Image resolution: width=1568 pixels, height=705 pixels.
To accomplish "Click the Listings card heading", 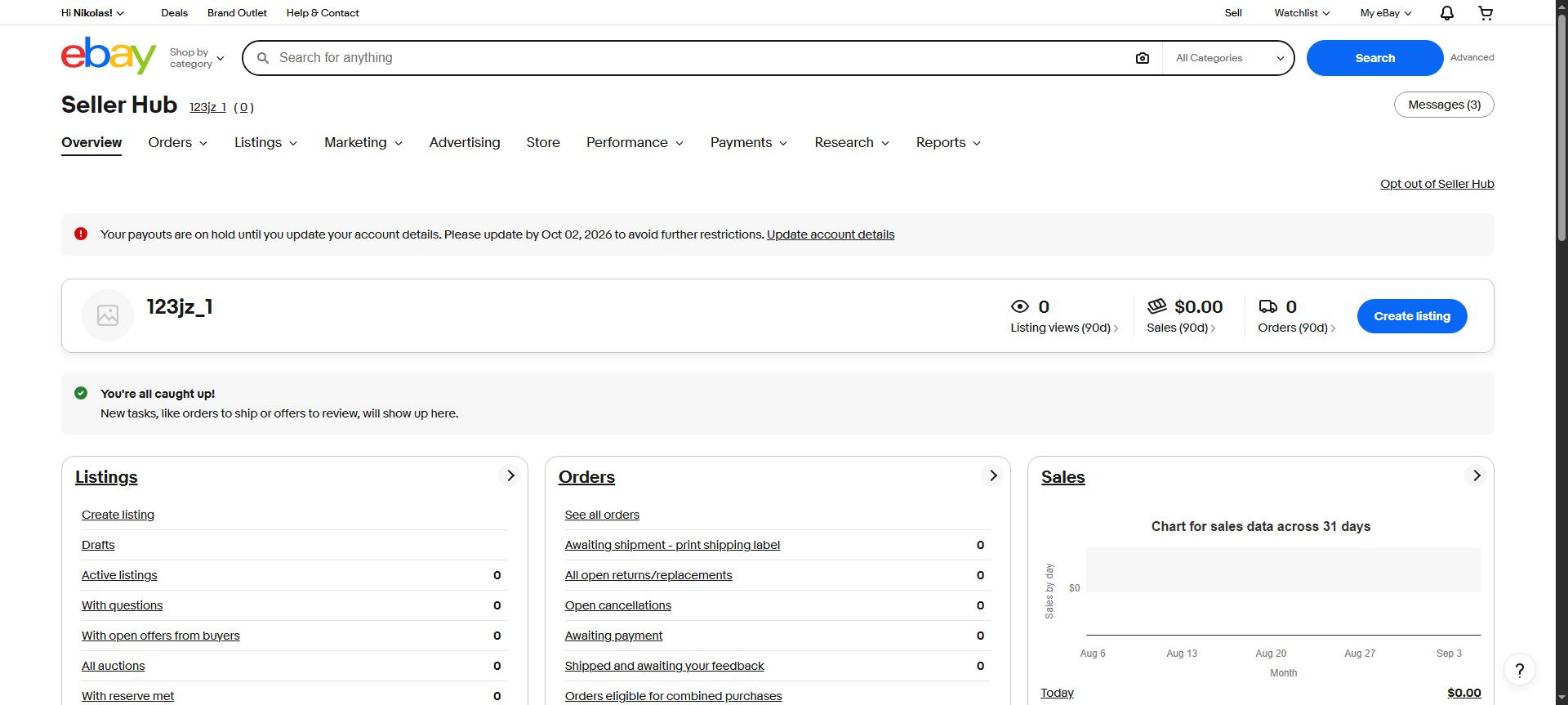I will pyautogui.click(x=106, y=477).
